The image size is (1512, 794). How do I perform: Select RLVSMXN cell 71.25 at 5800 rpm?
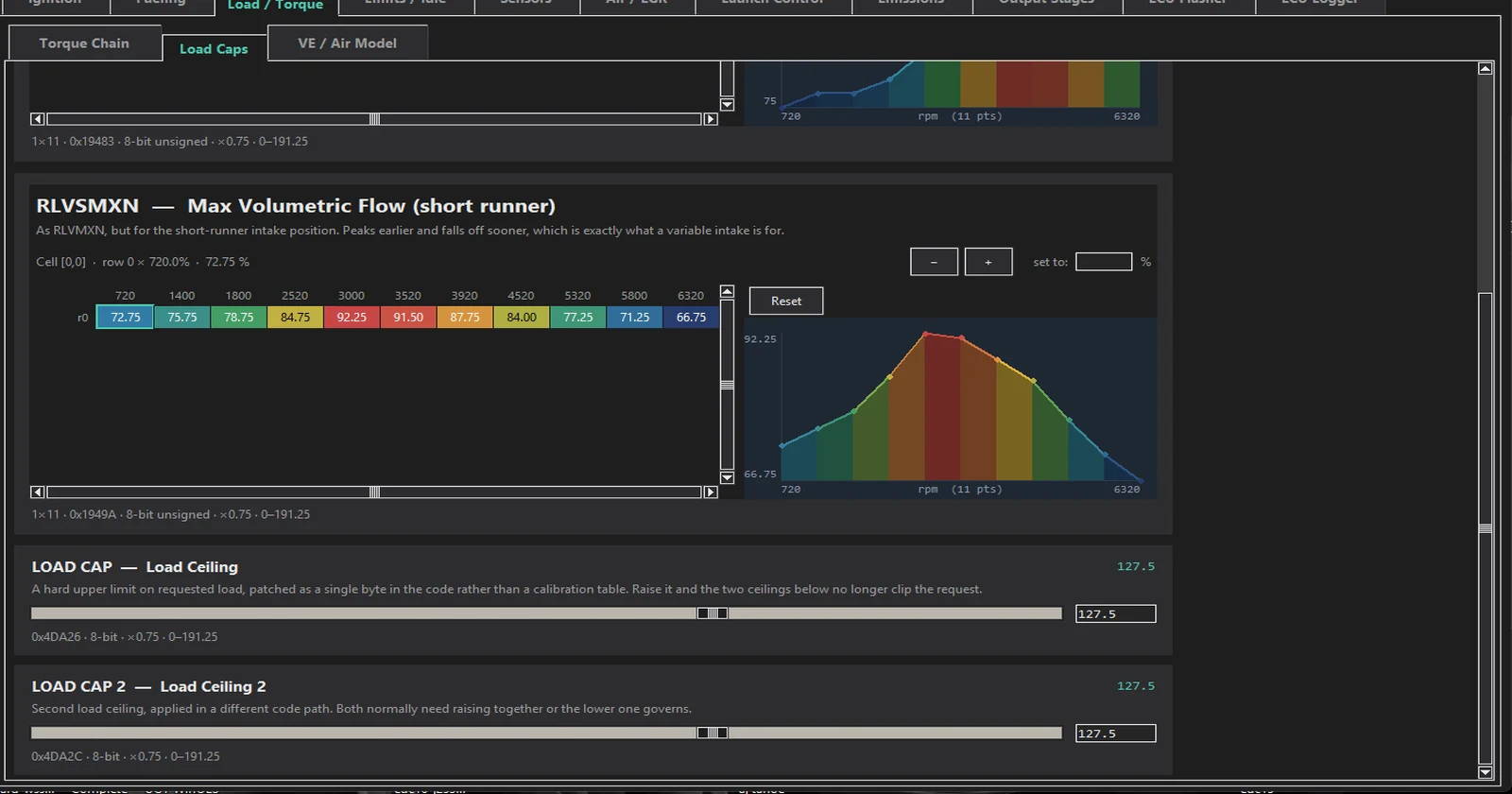point(635,318)
